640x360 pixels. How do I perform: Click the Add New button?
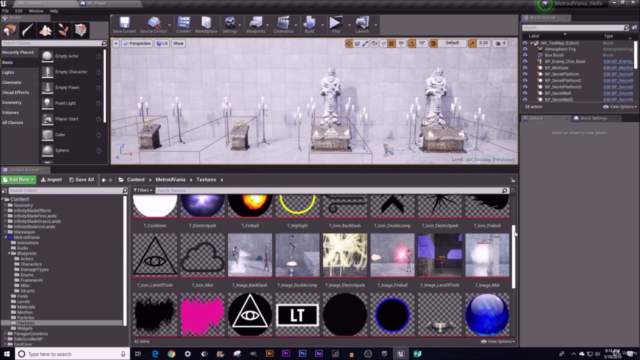[x=19, y=180]
